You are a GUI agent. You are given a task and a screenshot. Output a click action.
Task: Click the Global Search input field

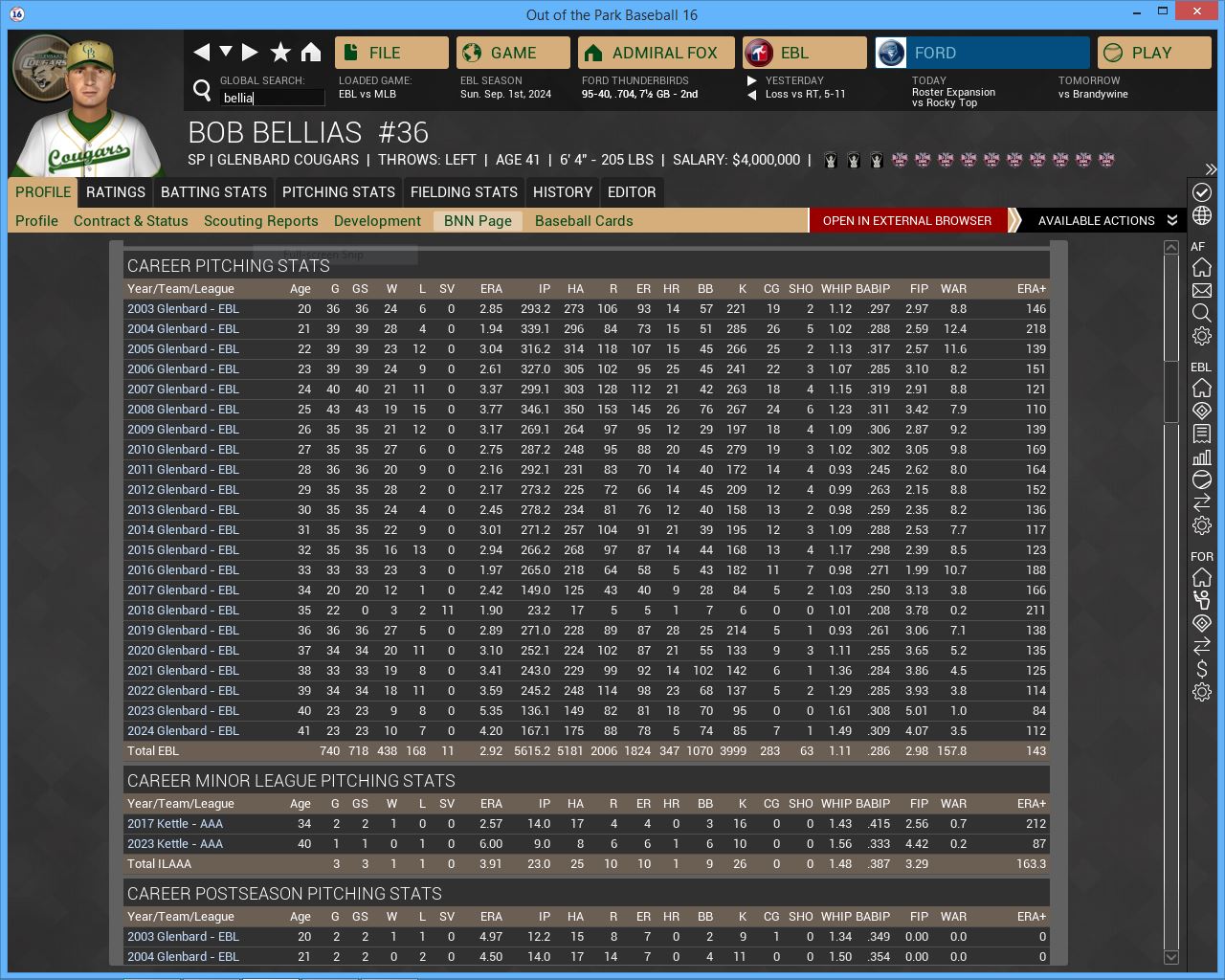(x=273, y=98)
